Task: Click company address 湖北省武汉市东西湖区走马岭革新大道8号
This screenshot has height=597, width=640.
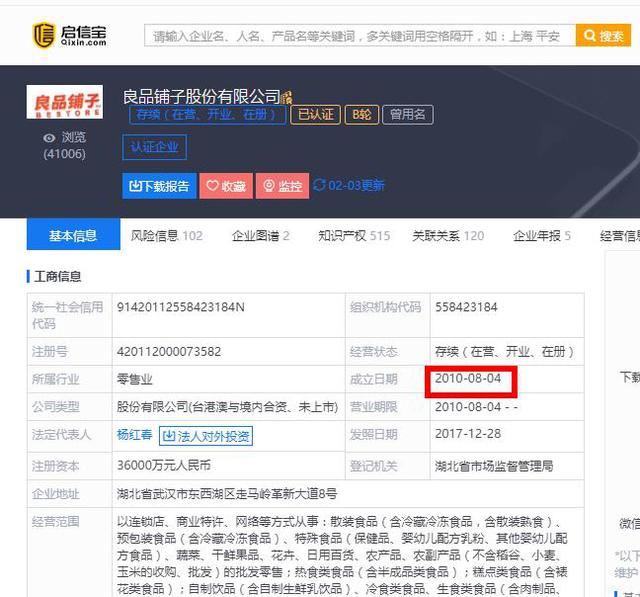Action: [x=227, y=494]
